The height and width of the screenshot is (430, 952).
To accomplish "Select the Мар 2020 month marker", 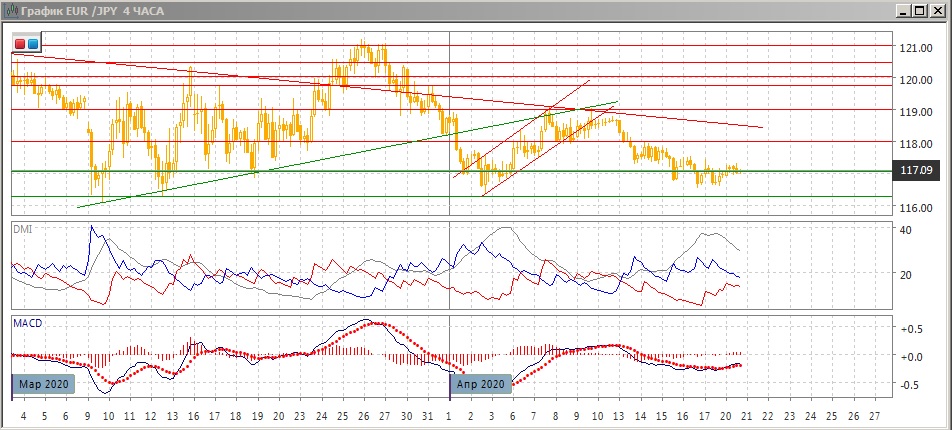I will [43, 384].
